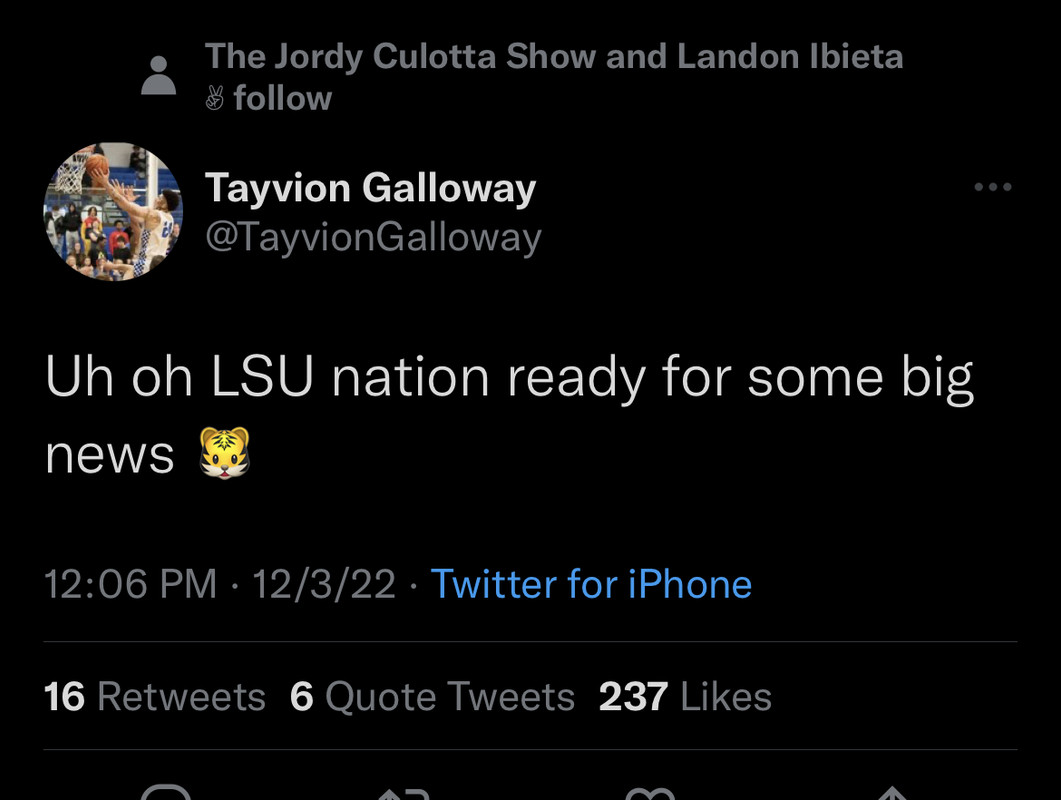The height and width of the screenshot is (800, 1061).
Task: Click the tweet text about LSU nation
Action: click(x=509, y=414)
